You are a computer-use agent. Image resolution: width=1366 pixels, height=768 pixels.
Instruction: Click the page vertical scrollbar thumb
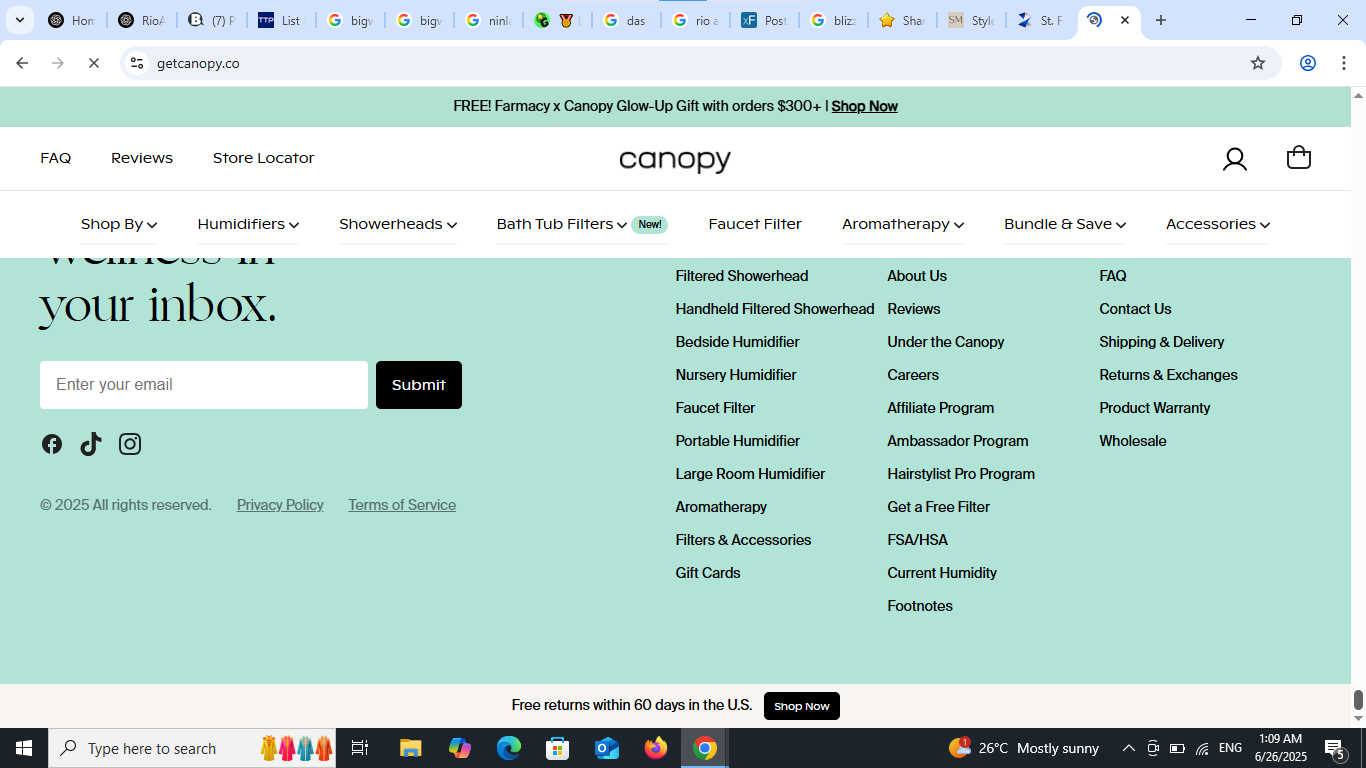coord(1358,700)
